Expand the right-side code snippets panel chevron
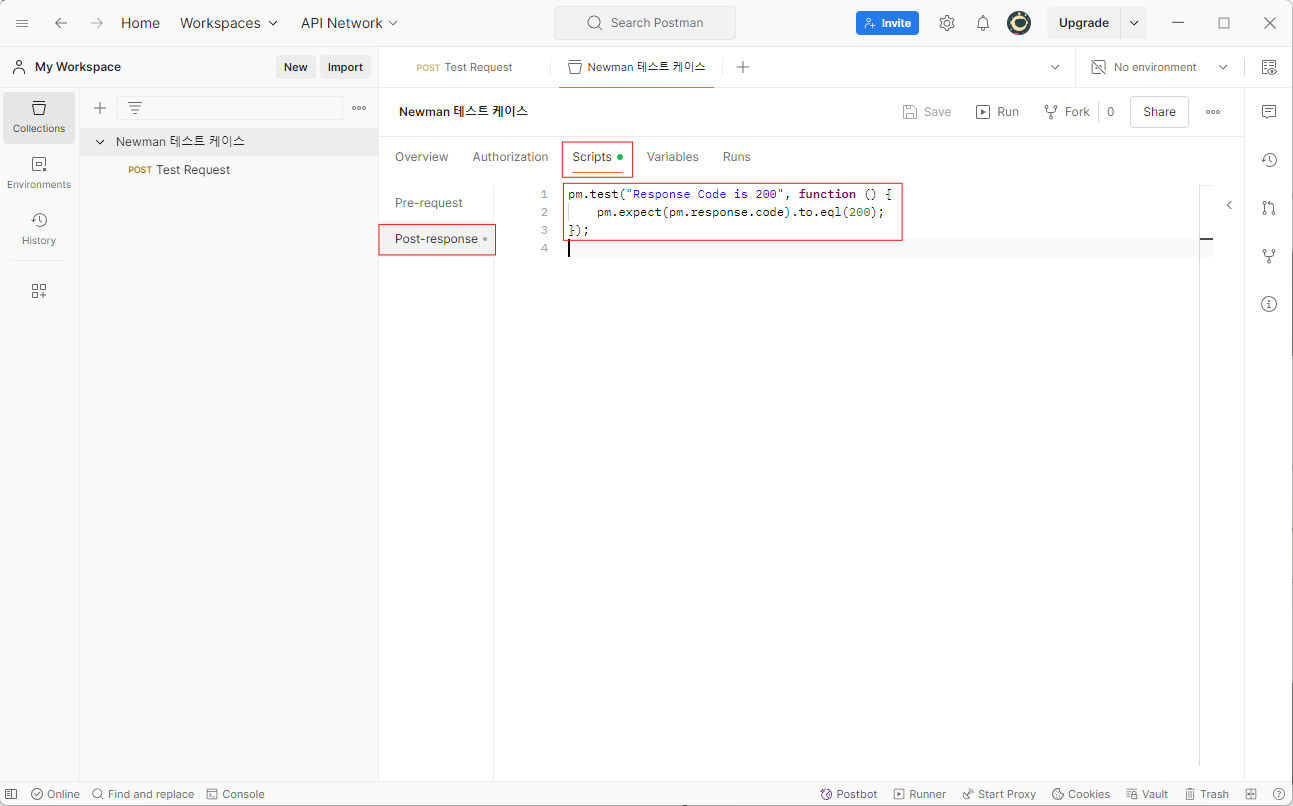Image resolution: width=1293 pixels, height=806 pixels. coord(1229,205)
